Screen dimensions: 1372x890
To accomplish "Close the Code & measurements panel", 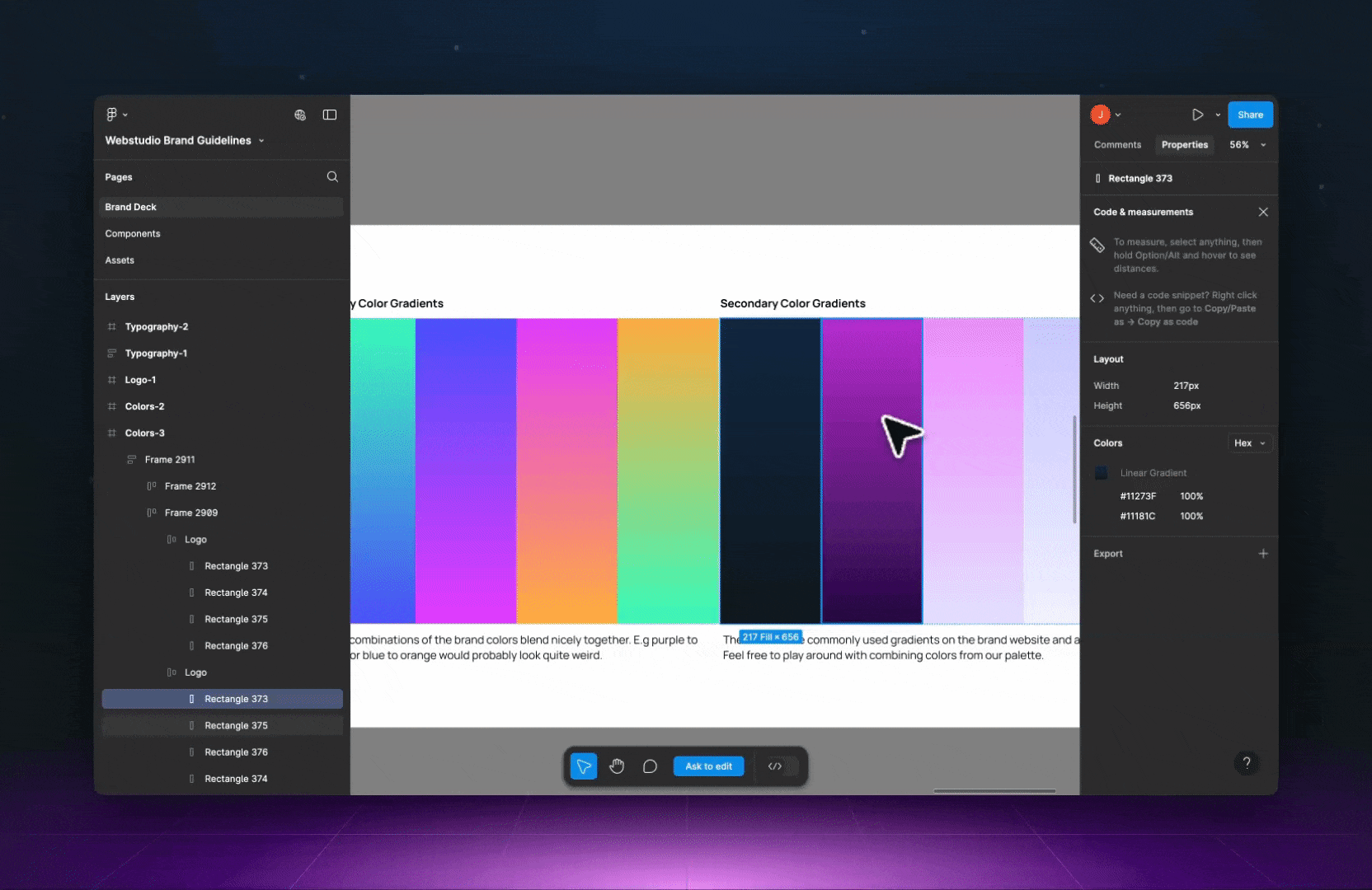I will (1263, 212).
